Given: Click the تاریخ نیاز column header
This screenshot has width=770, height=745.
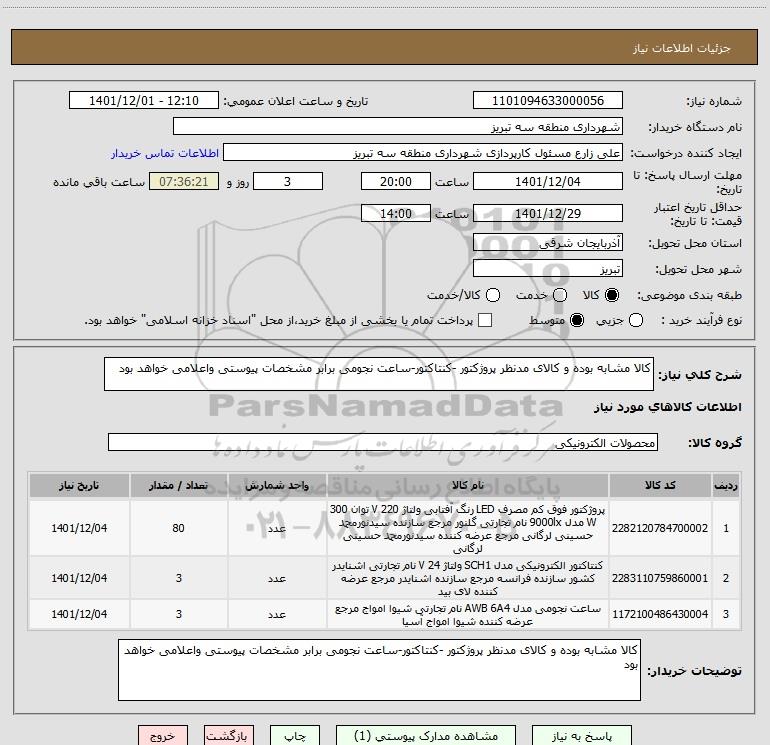Looking at the screenshot, I should click(x=79, y=485).
